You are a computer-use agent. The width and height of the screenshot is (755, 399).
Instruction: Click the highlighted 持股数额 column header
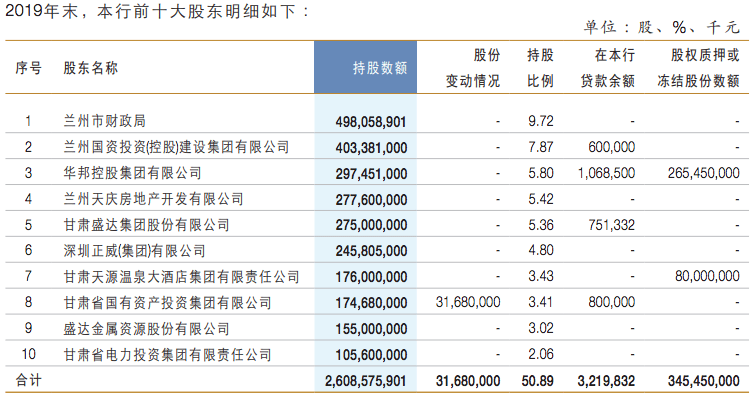(x=379, y=68)
